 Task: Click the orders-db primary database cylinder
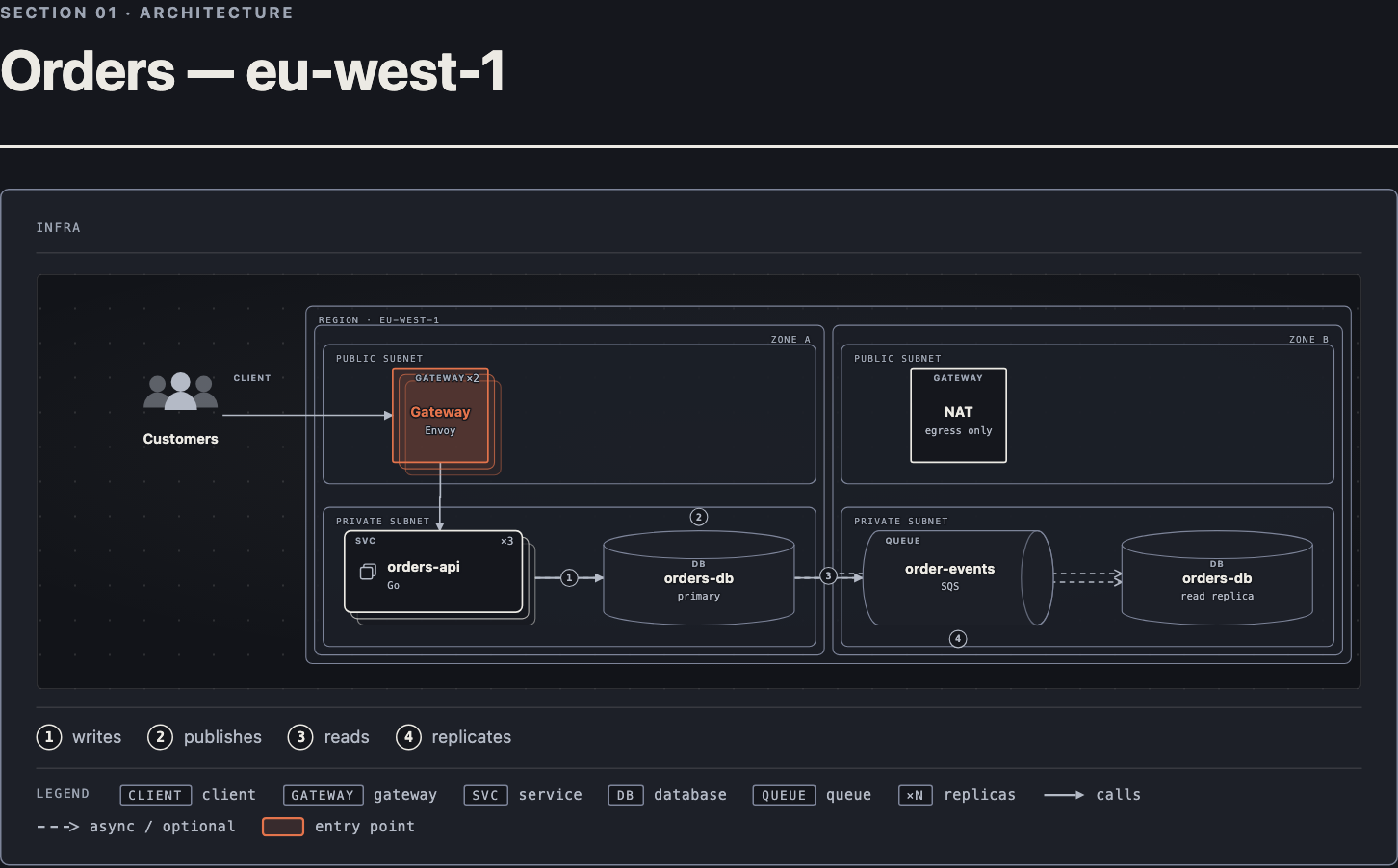[x=699, y=577]
